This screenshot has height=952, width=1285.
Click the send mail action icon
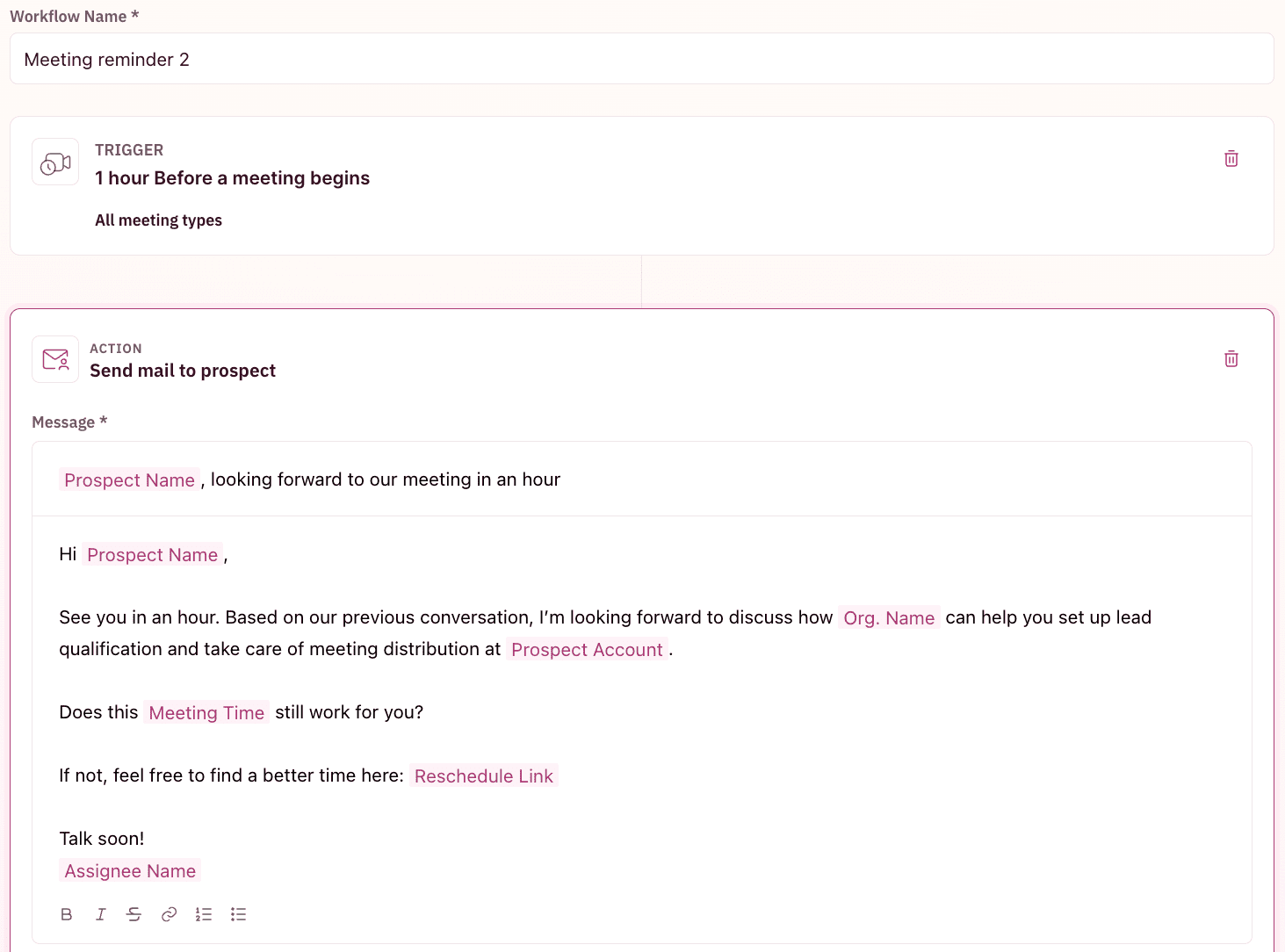click(x=54, y=359)
